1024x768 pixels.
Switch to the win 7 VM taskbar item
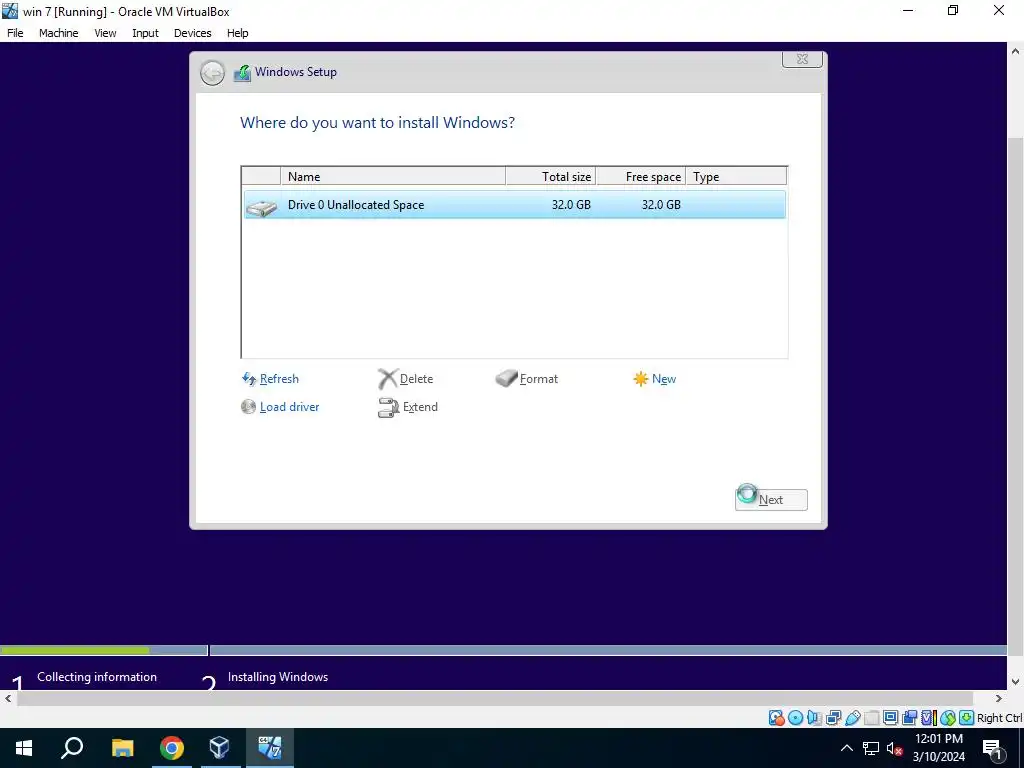pos(270,748)
